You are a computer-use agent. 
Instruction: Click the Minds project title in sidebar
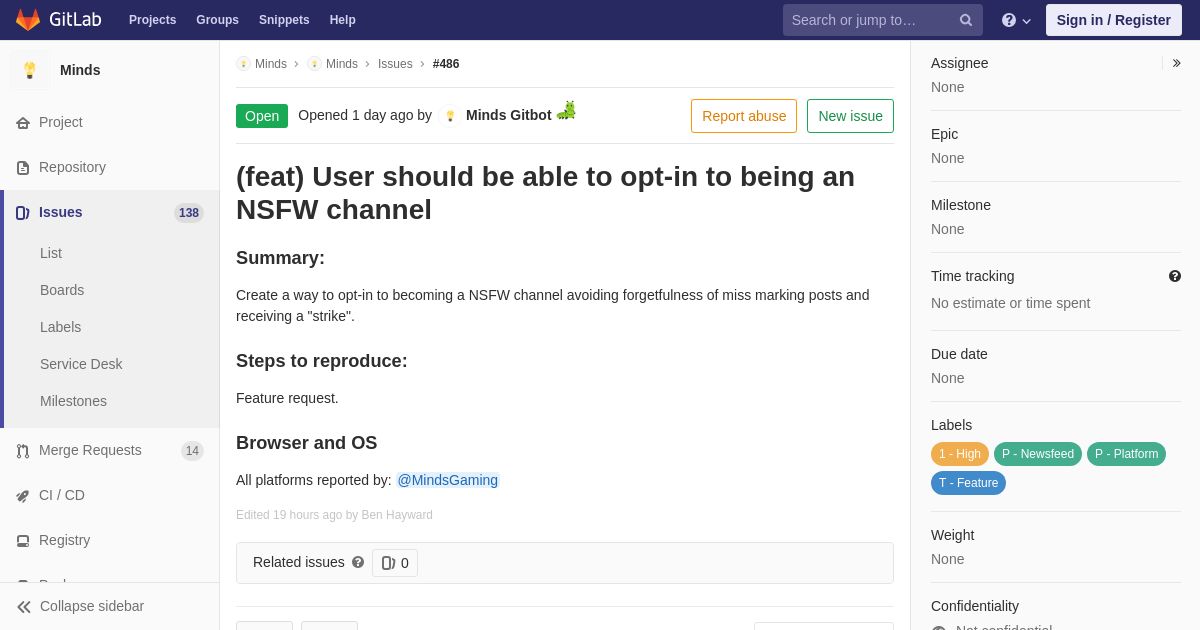(x=80, y=70)
